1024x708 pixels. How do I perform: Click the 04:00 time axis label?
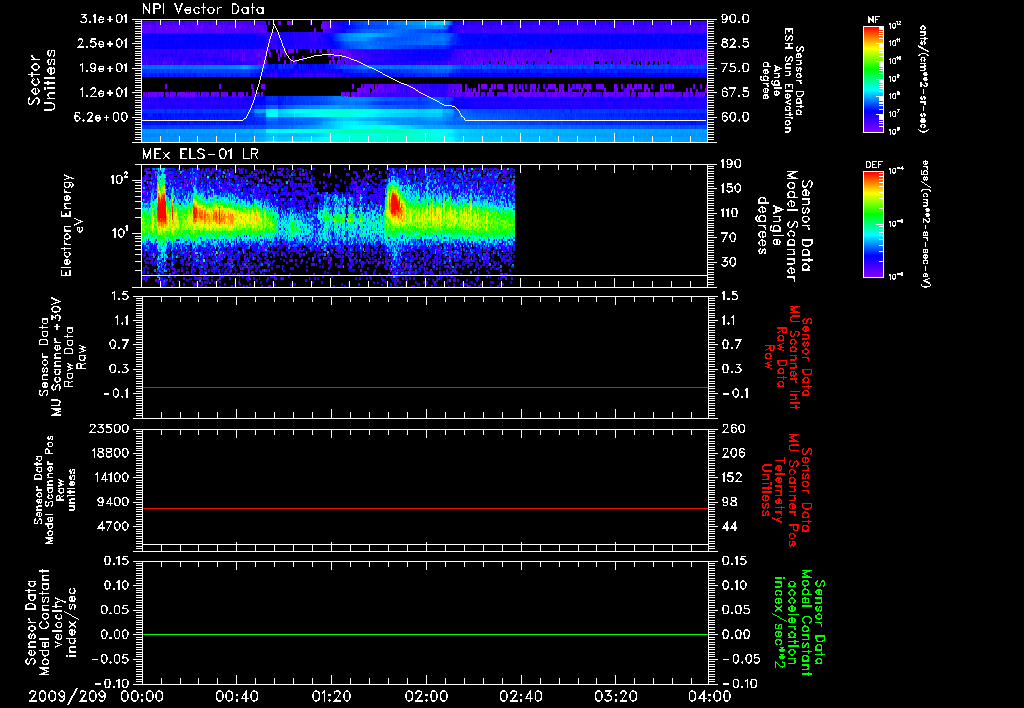pyautogui.click(x=709, y=697)
